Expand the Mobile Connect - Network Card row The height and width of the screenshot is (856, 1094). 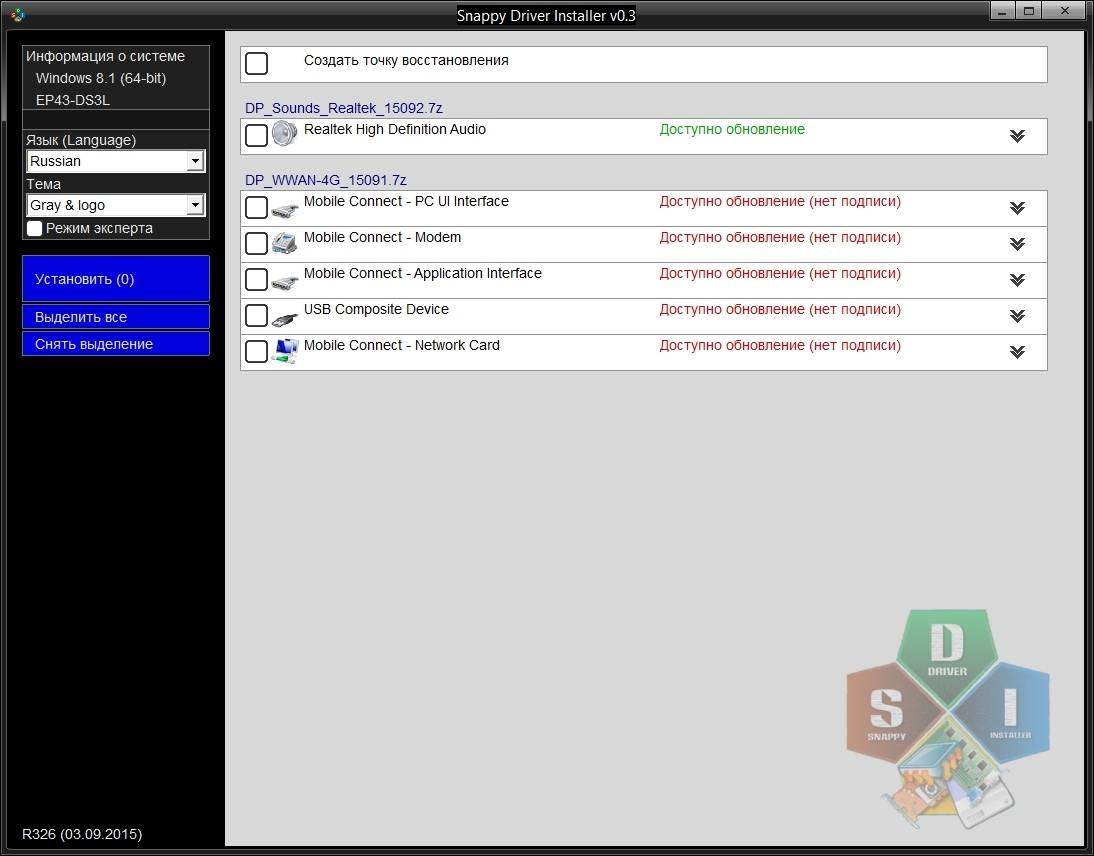click(x=1017, y=352)
